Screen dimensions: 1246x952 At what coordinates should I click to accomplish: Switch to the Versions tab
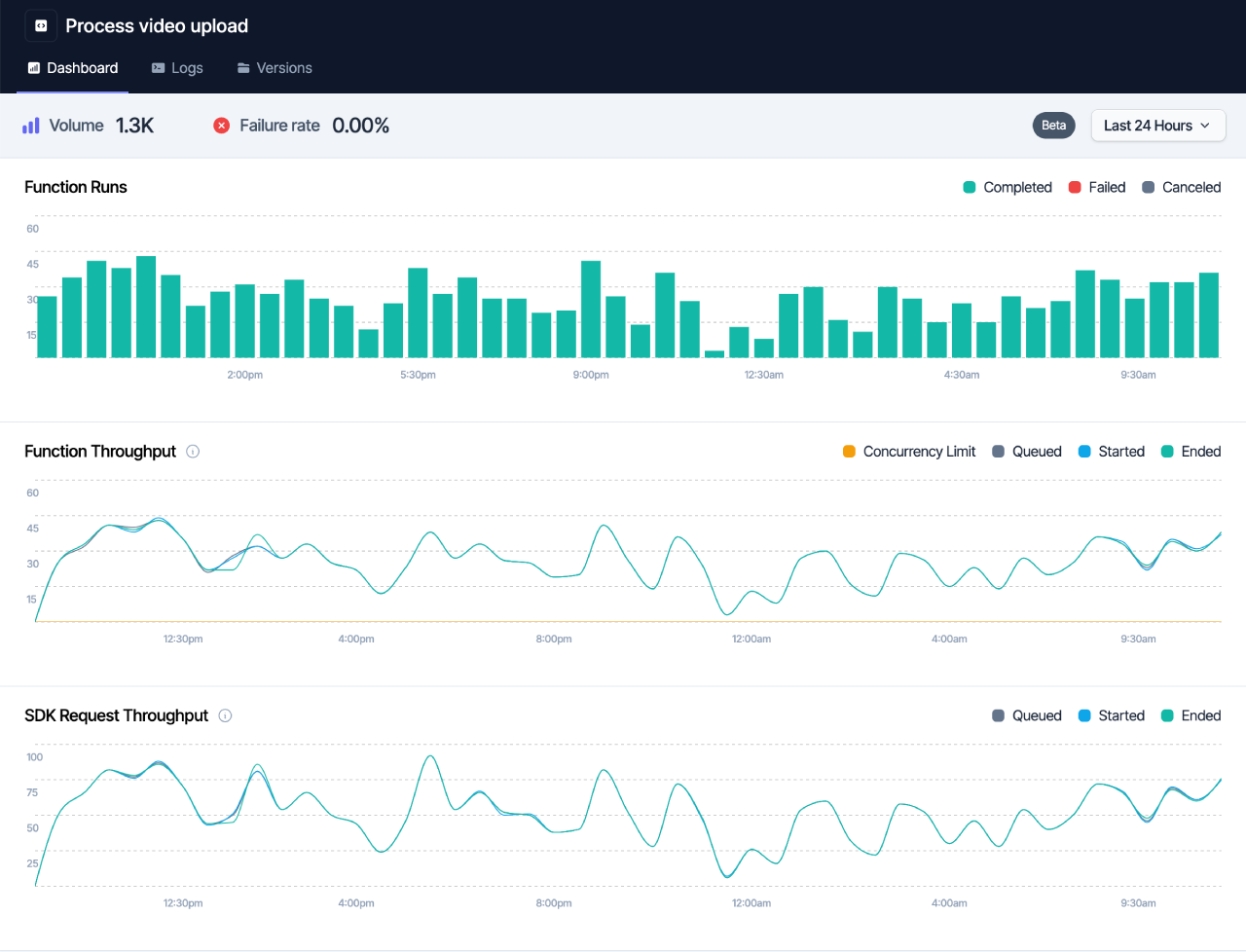coord(275,68)
